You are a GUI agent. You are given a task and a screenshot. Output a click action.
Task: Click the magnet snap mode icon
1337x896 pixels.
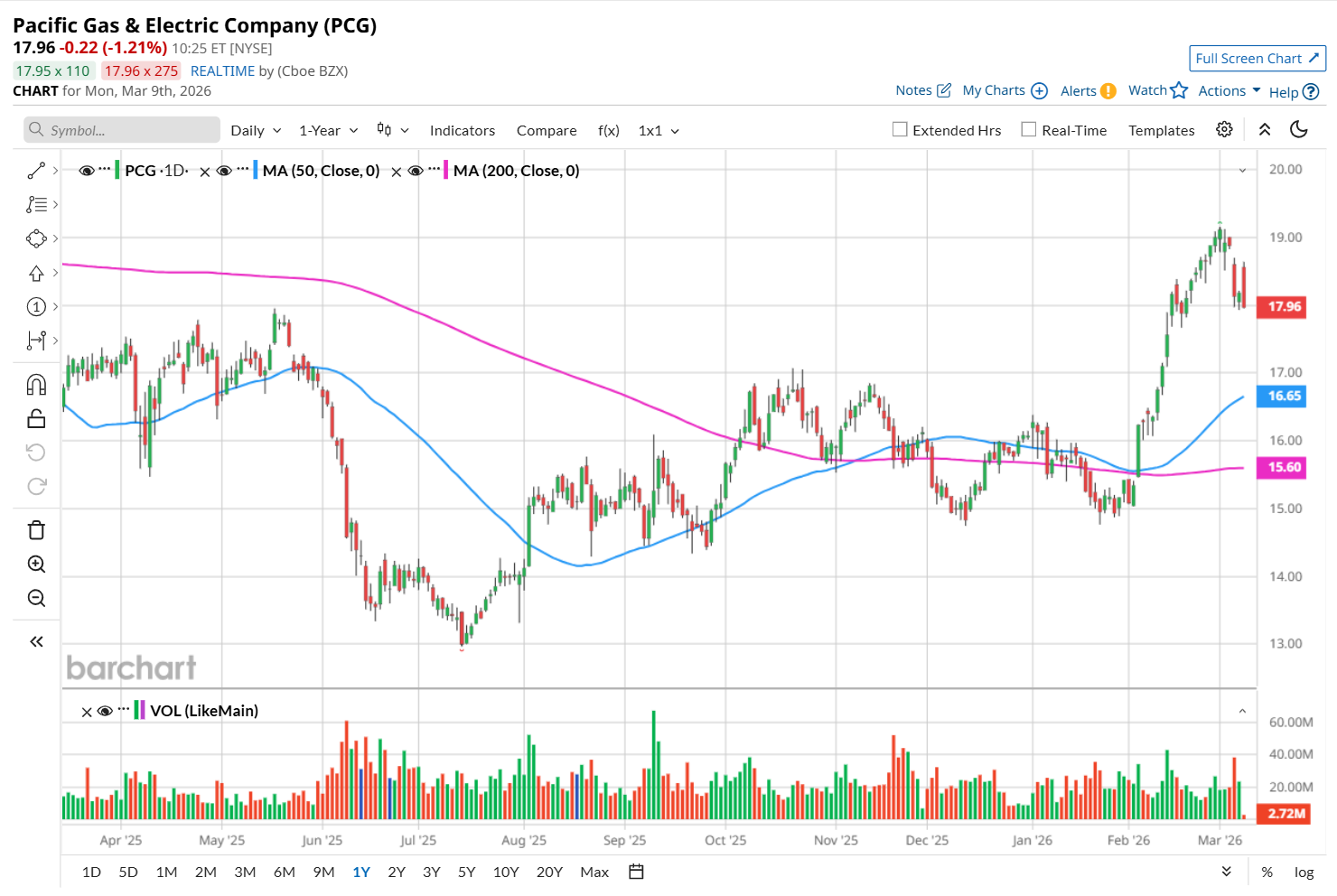tap(36, 385)
